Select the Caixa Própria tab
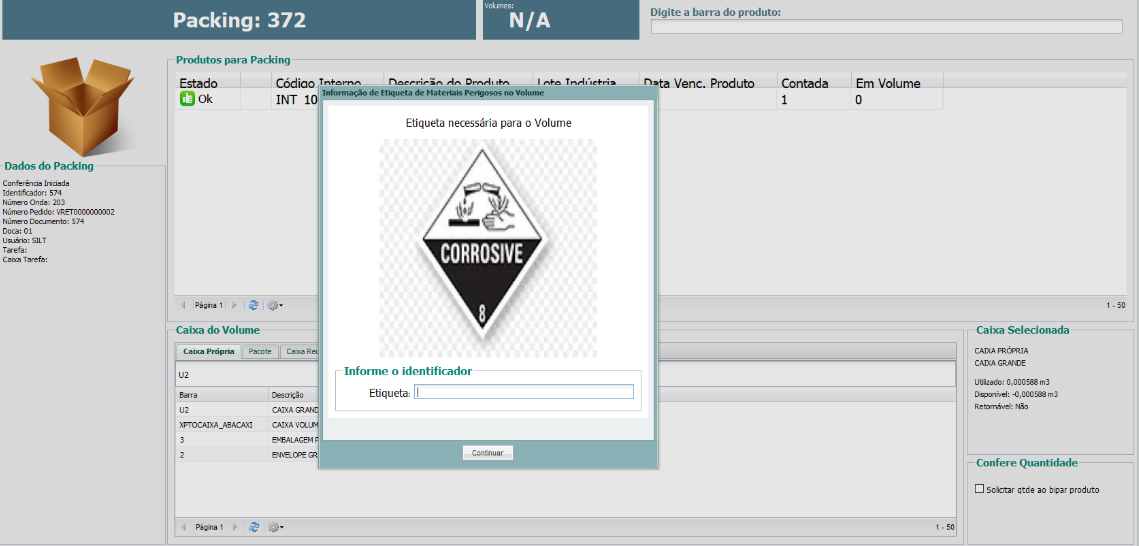 tap(208, 351)
